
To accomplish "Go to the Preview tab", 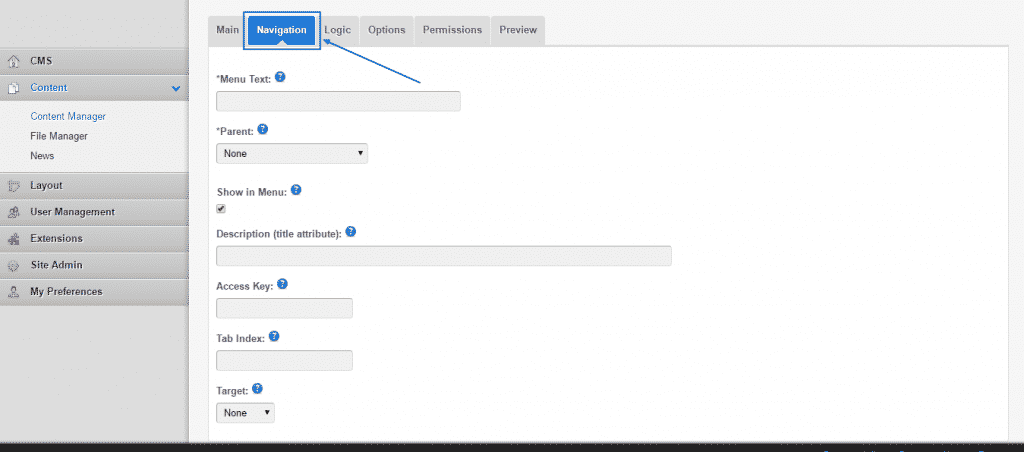I will click(518, 30).
